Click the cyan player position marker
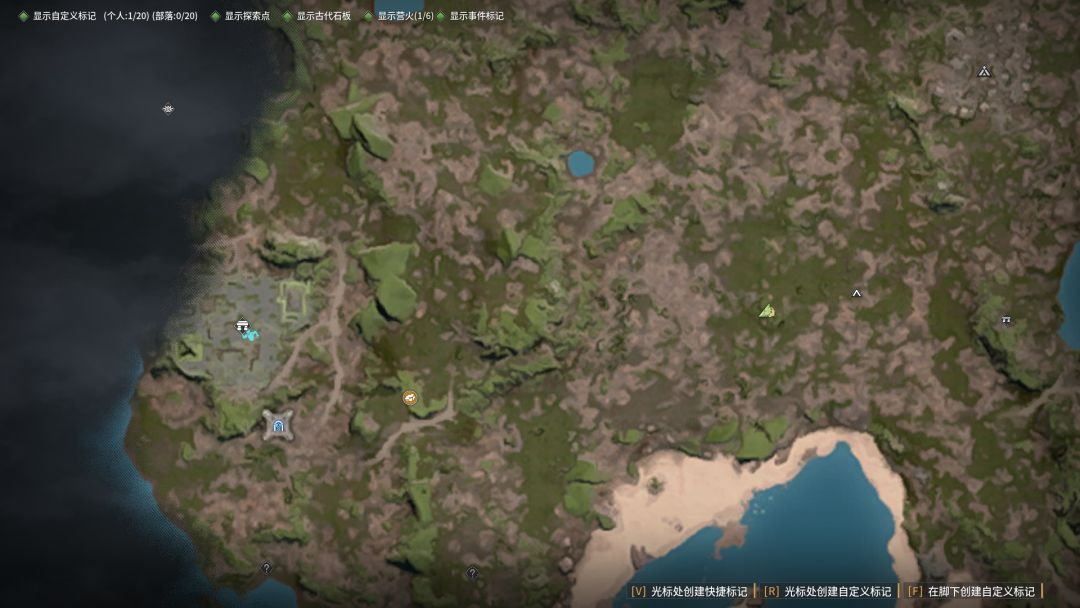Screen dimensions: 1080x608 (x=250, y=335)
